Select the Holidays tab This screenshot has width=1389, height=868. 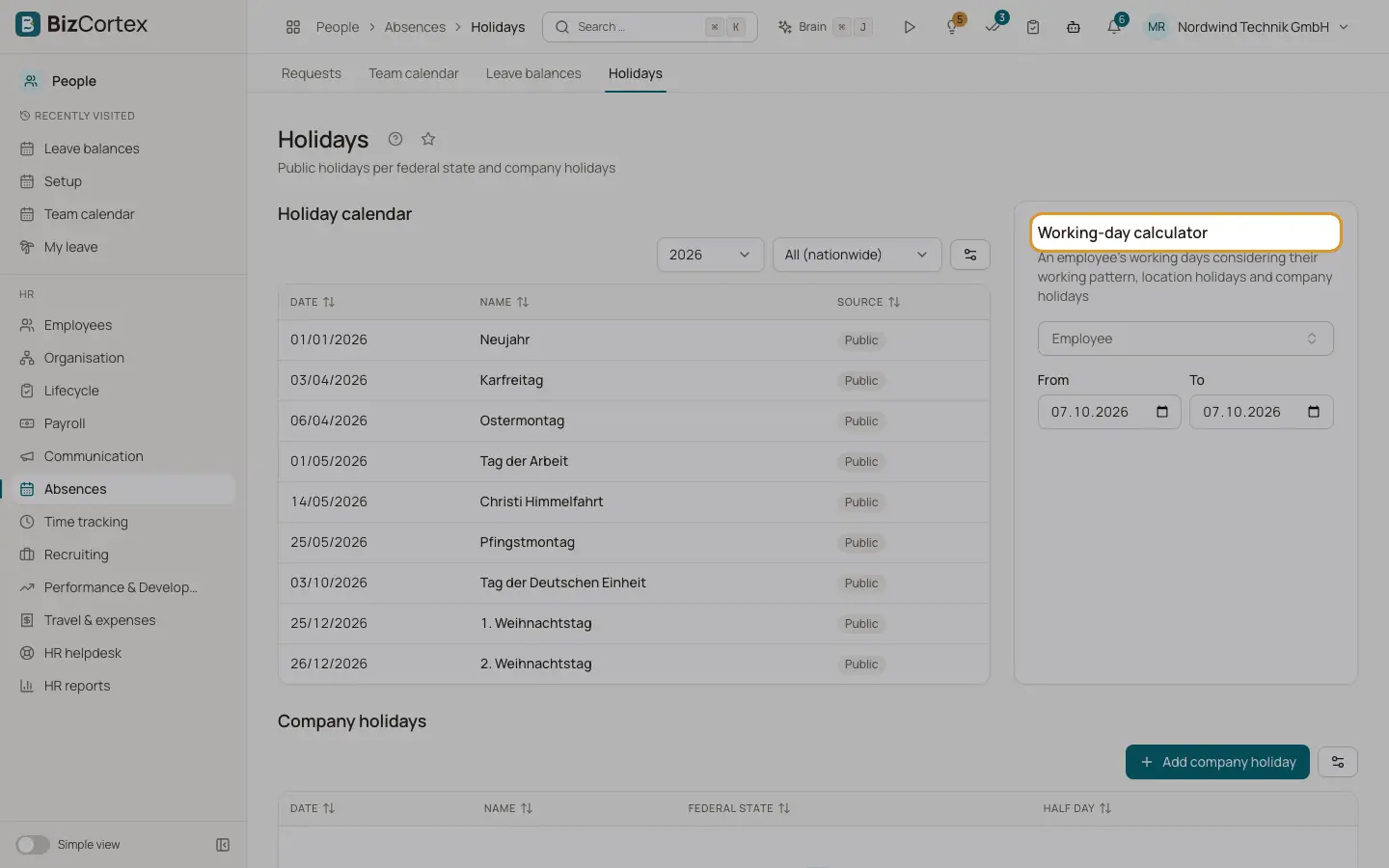pyautogui.click(x=636, y=73)
